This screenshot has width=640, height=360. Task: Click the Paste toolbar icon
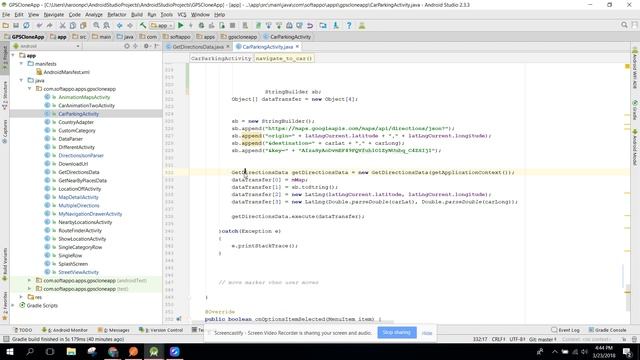click(x=83, y=25)
